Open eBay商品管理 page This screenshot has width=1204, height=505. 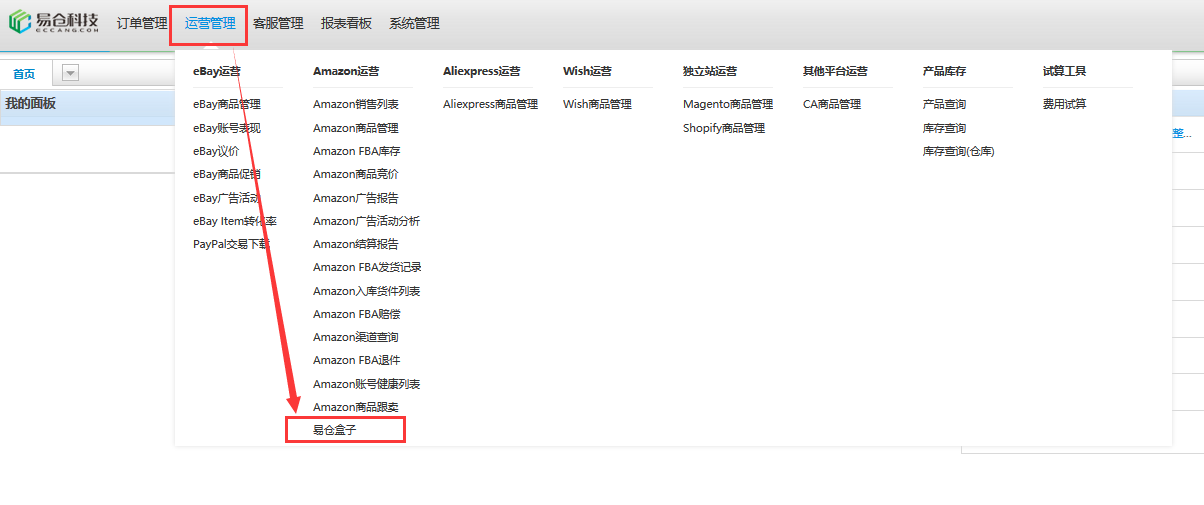click(227, 105)
